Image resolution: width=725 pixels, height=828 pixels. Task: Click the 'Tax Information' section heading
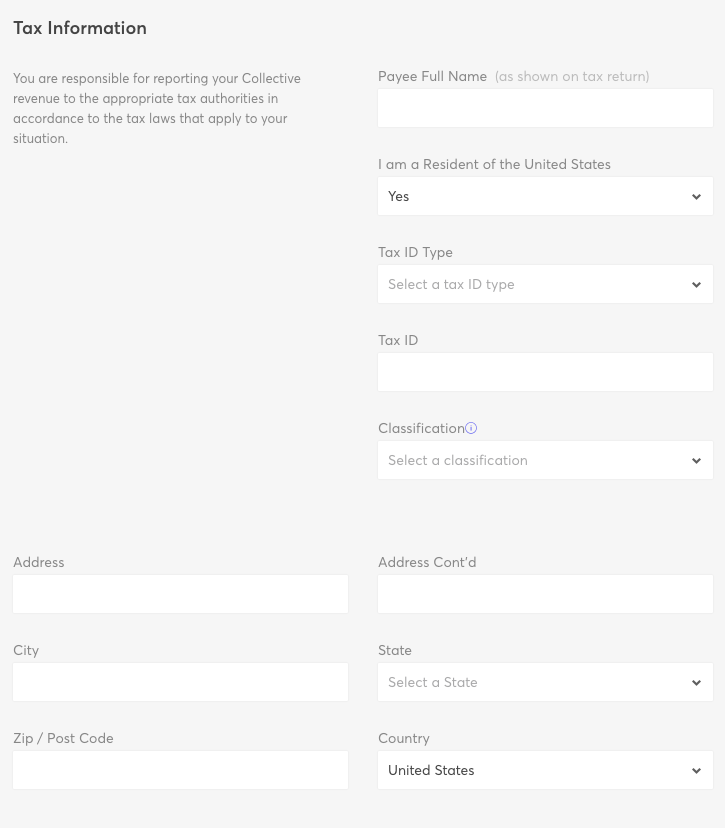pyautogui.click(x=80, y=28)
